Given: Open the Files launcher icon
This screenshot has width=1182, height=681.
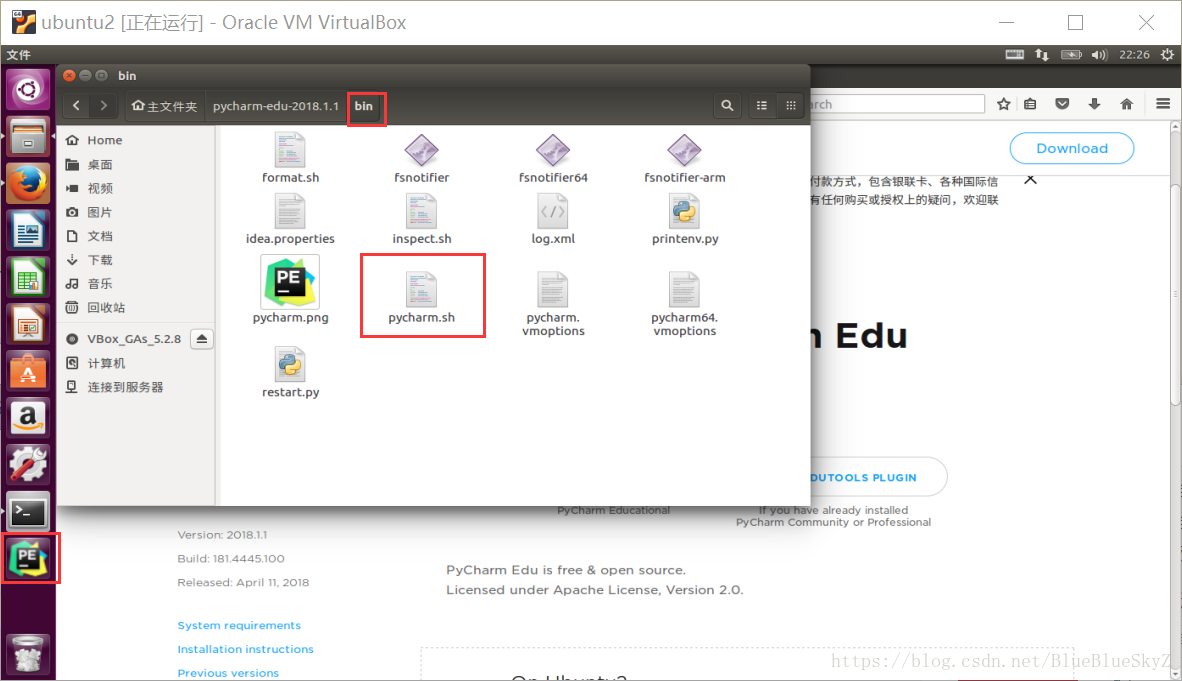Looking at the screenshot, I should [28, 137].
